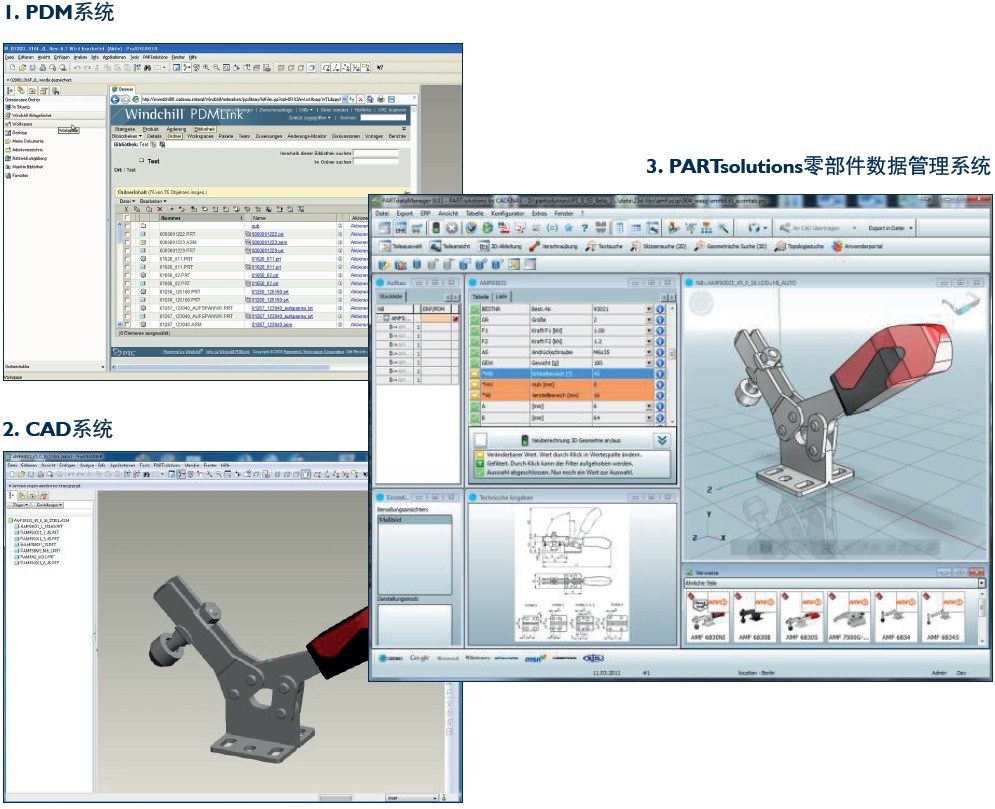This screenshot has height=809, width=995.
Task: Check the box for 0000001229.PRT row
Action: coord(127,251)
